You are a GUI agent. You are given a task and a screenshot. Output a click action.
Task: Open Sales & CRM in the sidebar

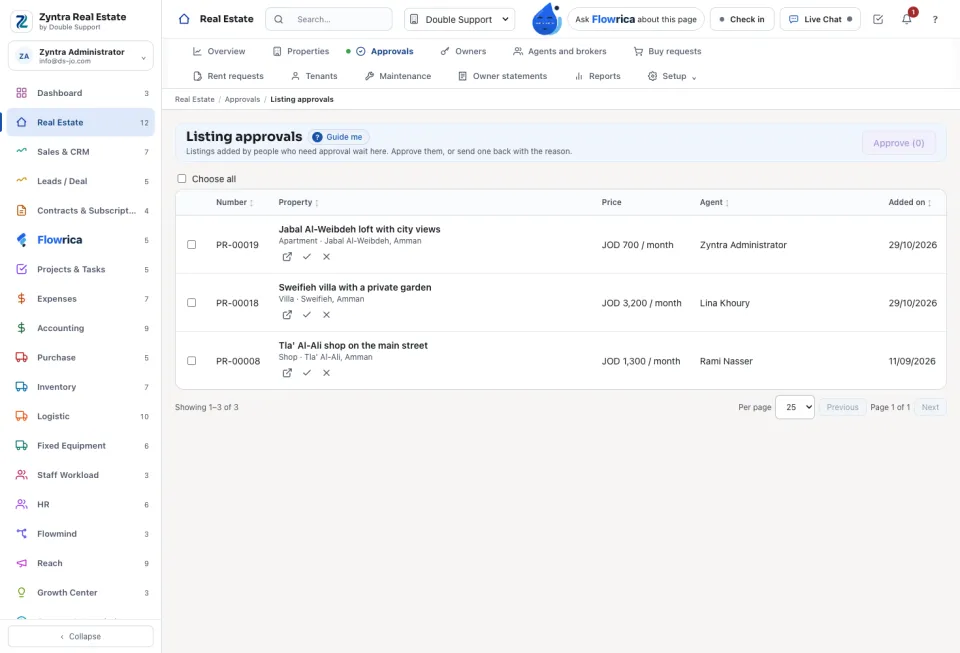click(81, 152)
